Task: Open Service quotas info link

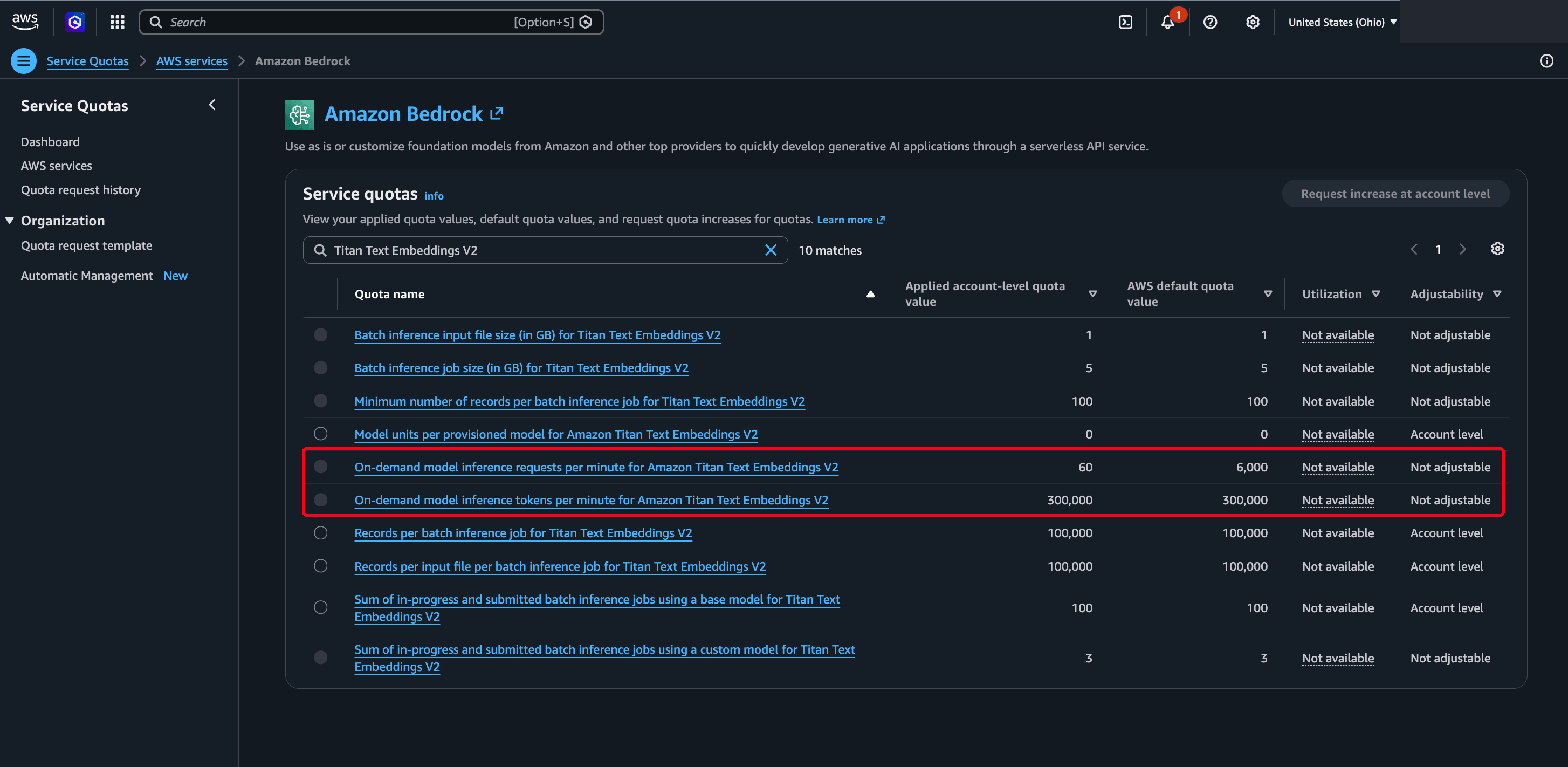Action: coord(434,196)
